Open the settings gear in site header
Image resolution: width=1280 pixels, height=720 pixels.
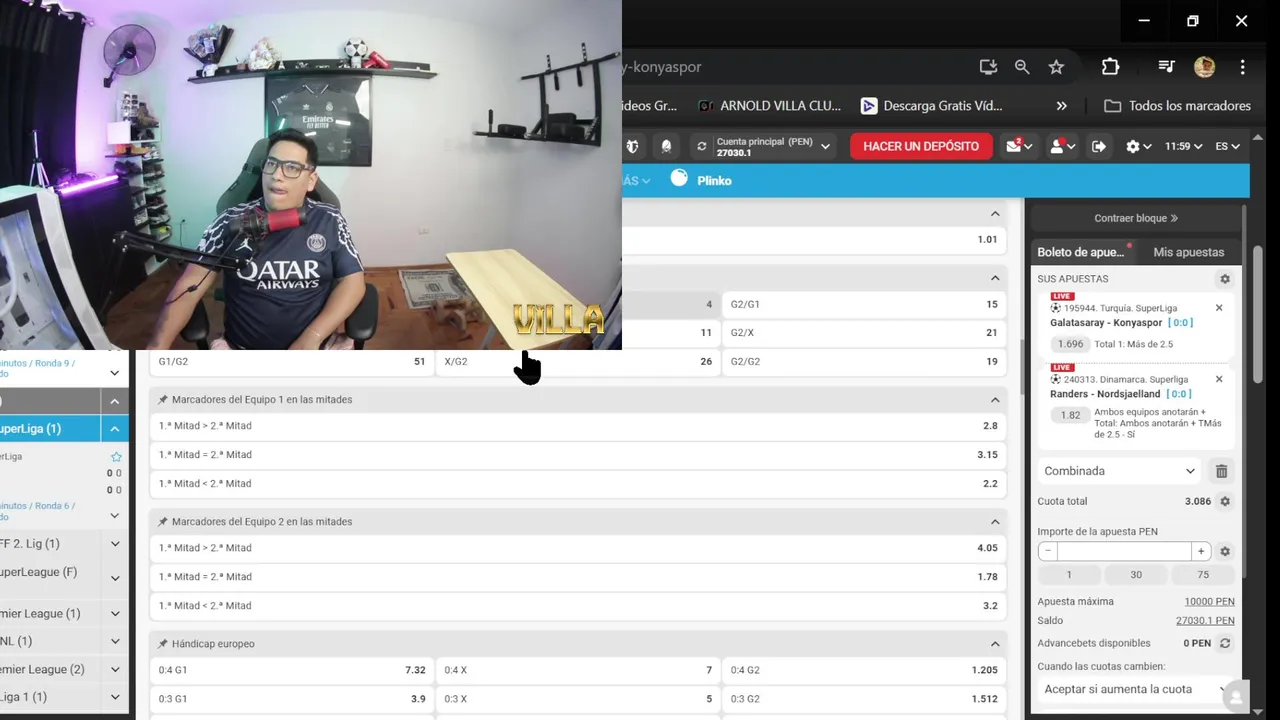[x=1138, y=146]
